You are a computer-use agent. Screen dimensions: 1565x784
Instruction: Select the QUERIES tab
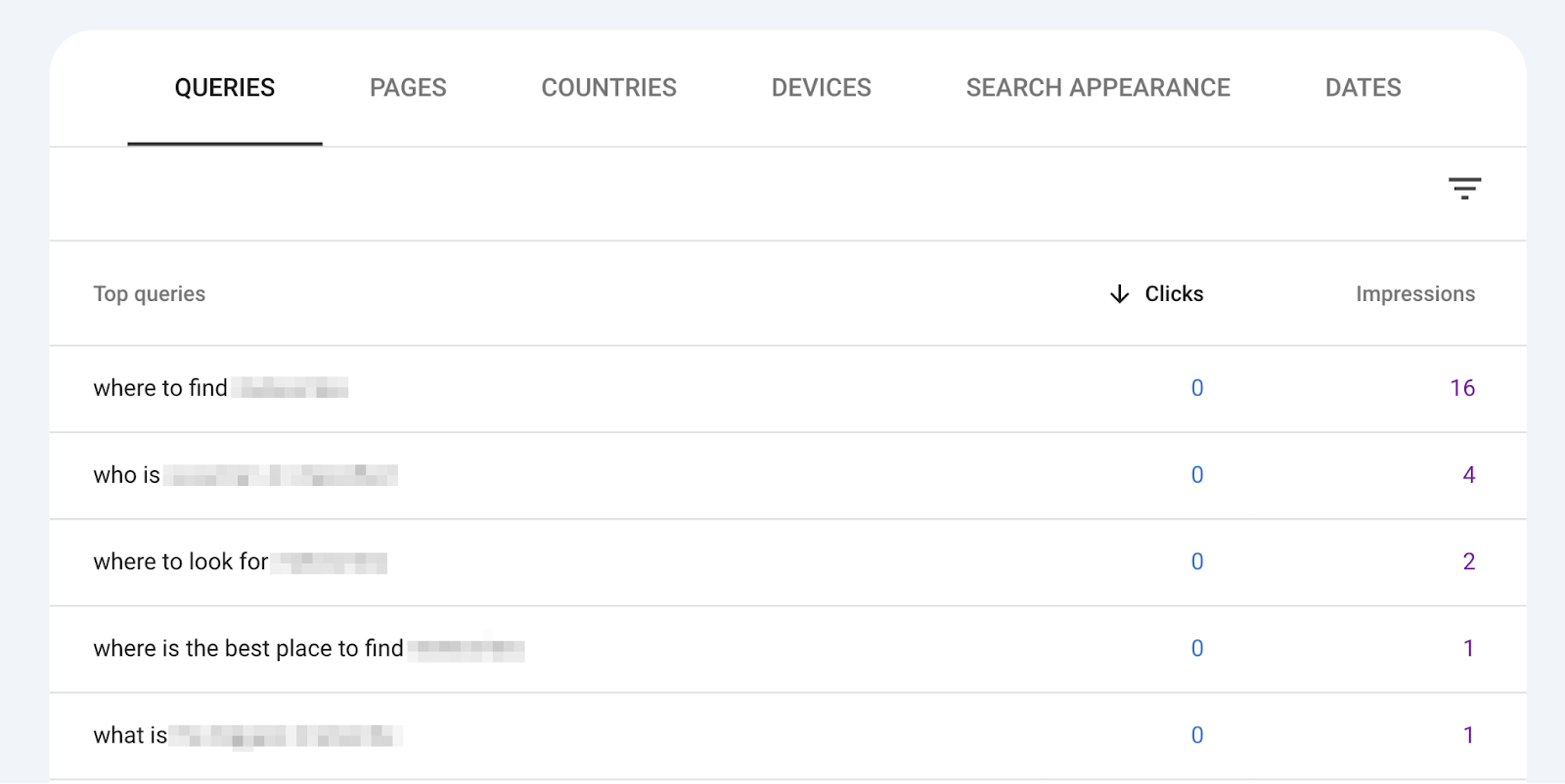coord(224,87)
